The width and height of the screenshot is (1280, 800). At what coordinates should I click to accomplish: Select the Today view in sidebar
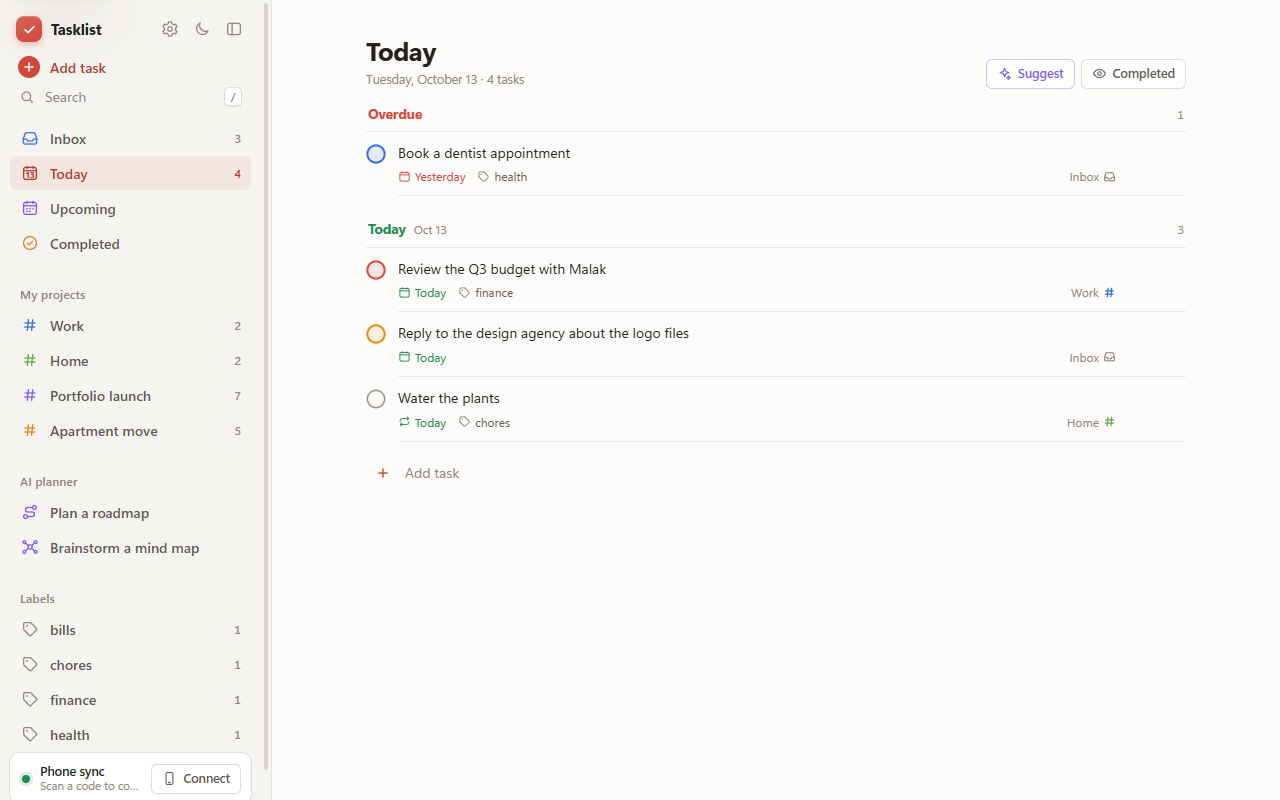pyautogui.click(x=130, y=174)
